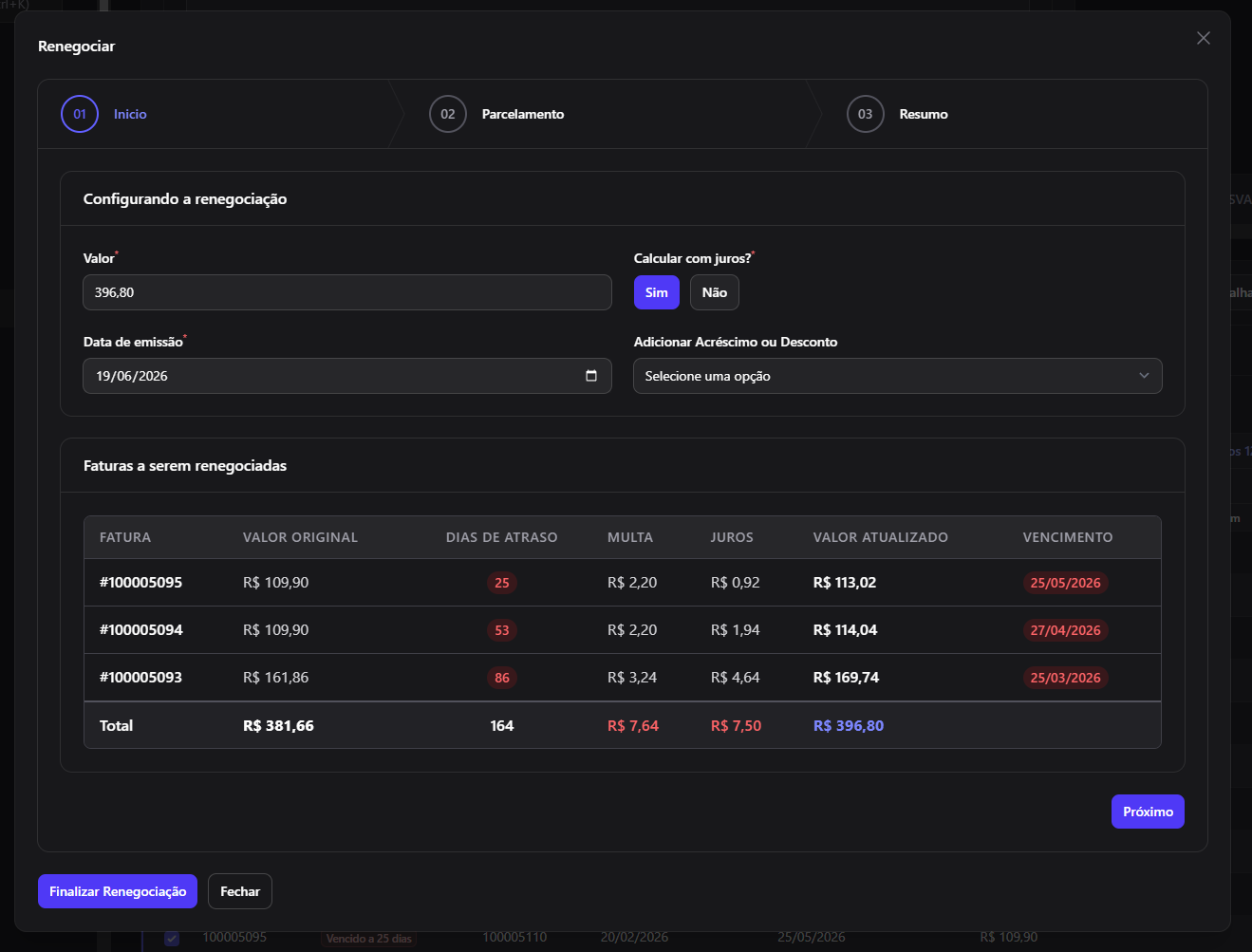Select Não for Calcular com juros

pos(715,292)
